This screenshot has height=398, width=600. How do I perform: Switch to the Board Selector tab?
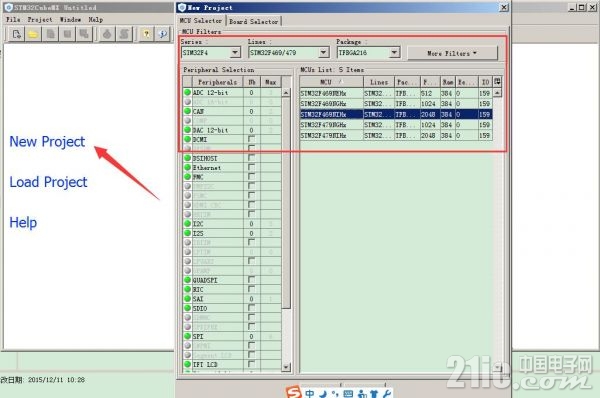coord(254,21)
